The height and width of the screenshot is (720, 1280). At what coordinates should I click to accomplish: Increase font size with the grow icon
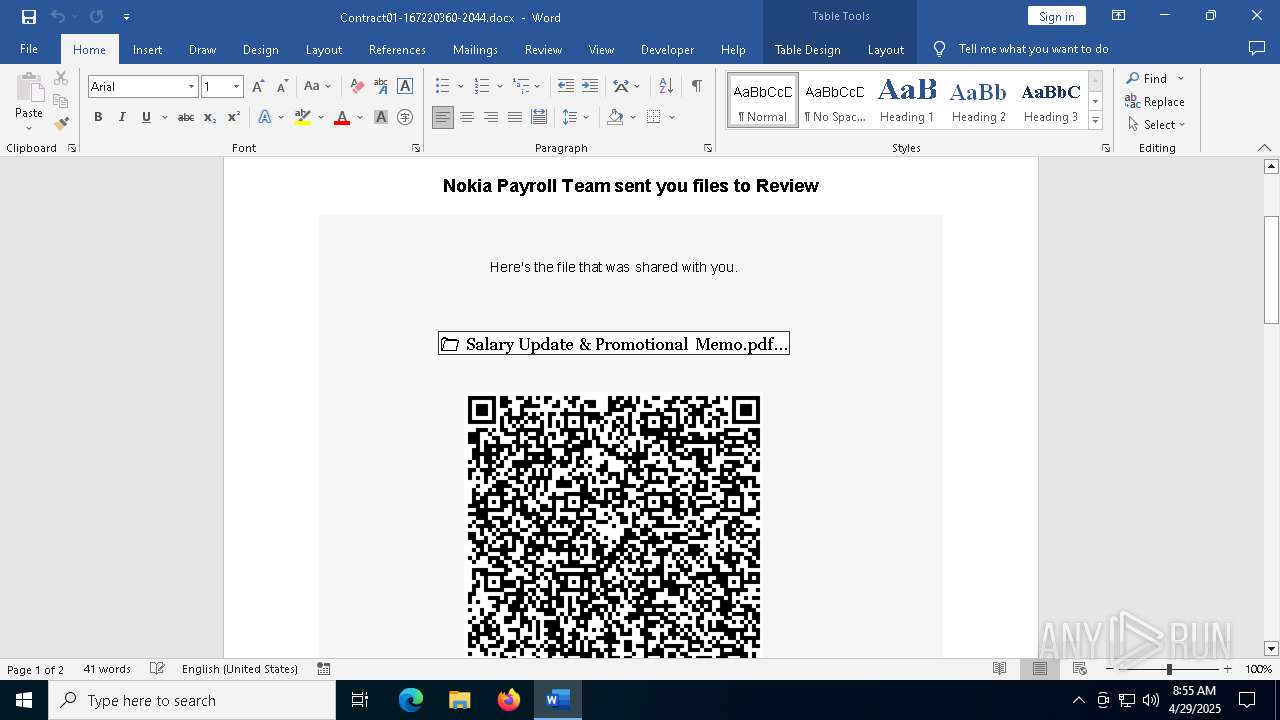(x=258, y=87)
